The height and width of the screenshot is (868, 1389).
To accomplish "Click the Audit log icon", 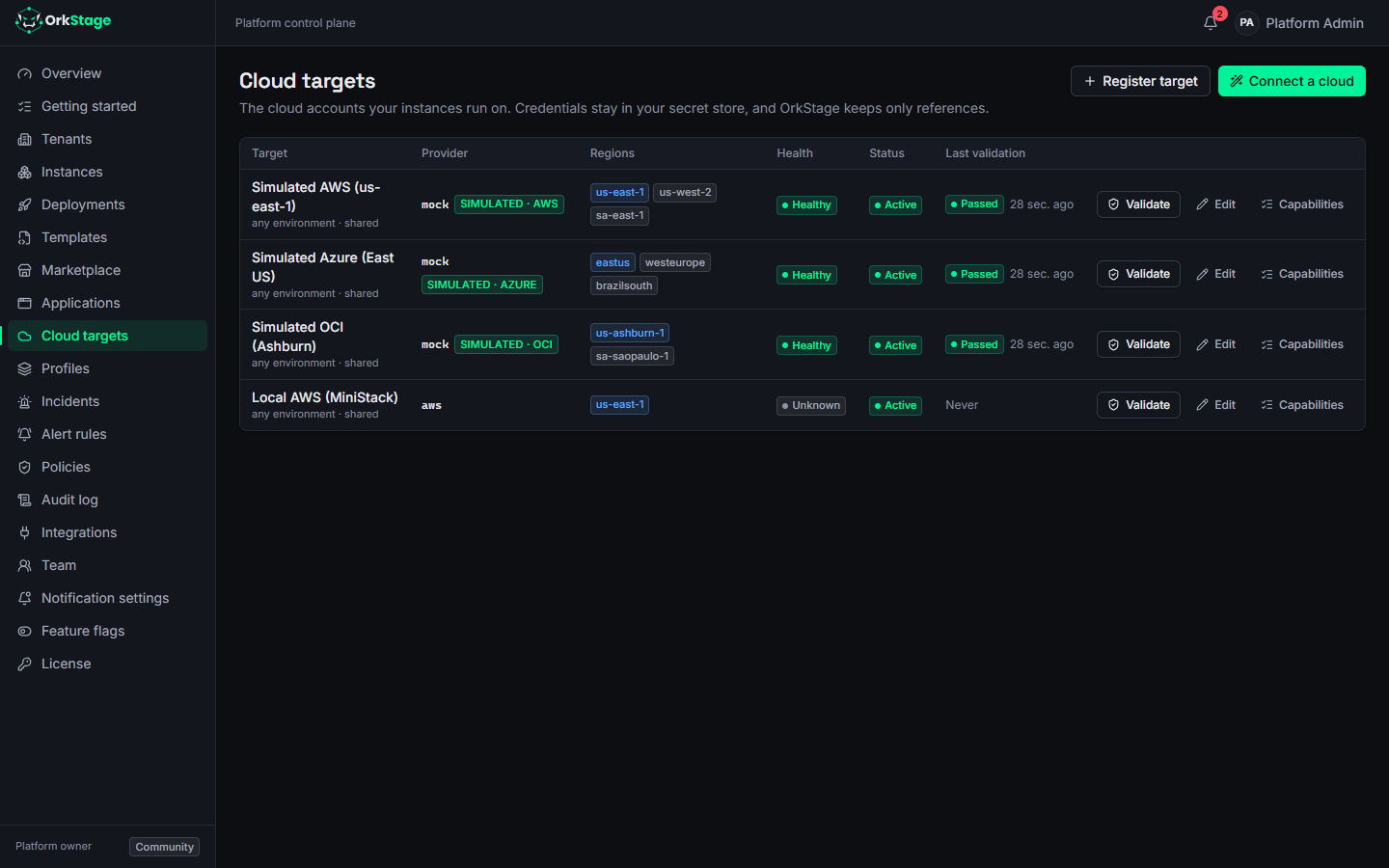I will pos(25,500).
